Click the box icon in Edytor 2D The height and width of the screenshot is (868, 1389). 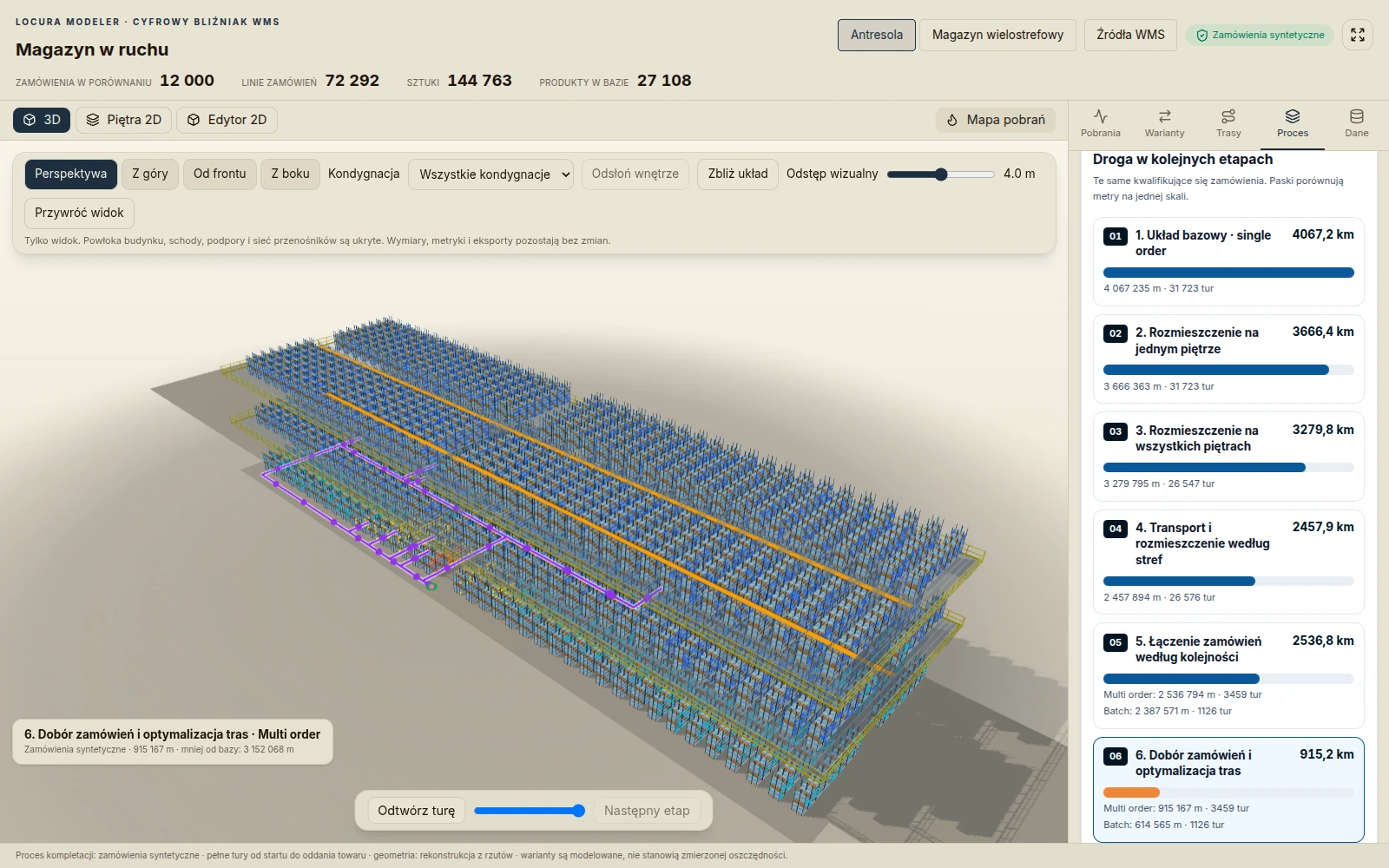point(194,120)
